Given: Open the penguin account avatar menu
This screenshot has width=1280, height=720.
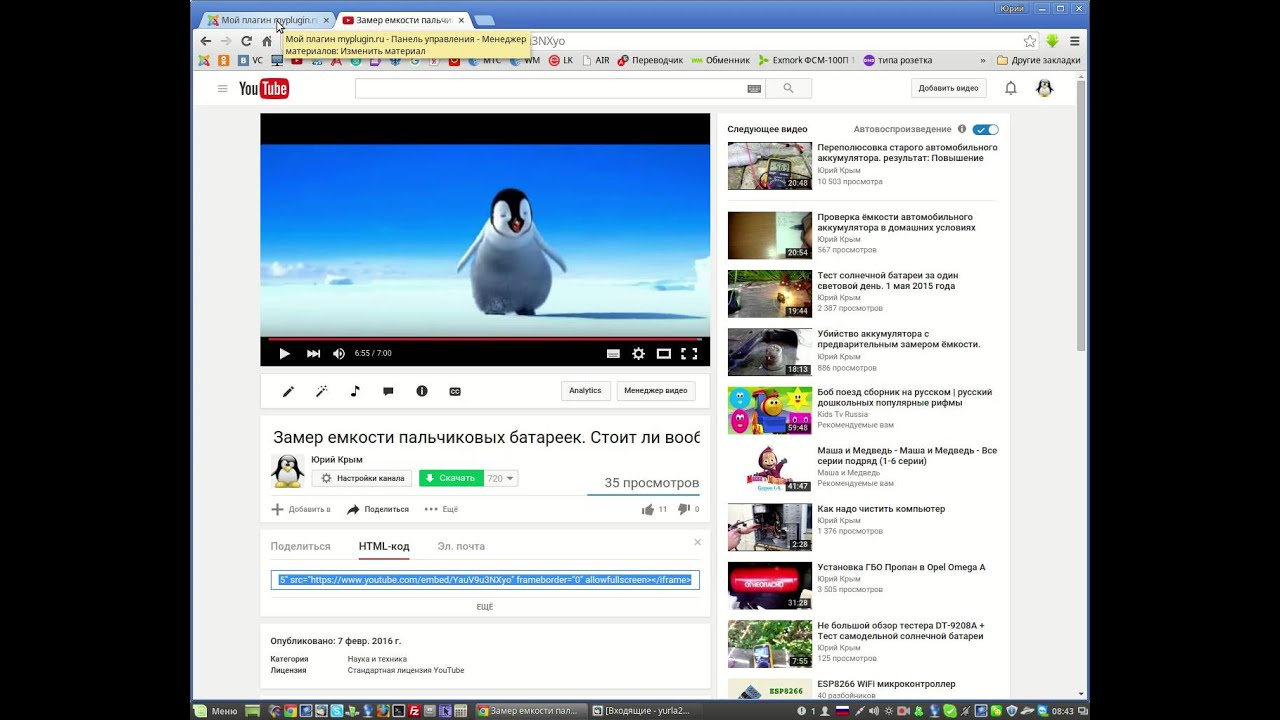Looking at the screenshot, I should tap(1044, 88).
